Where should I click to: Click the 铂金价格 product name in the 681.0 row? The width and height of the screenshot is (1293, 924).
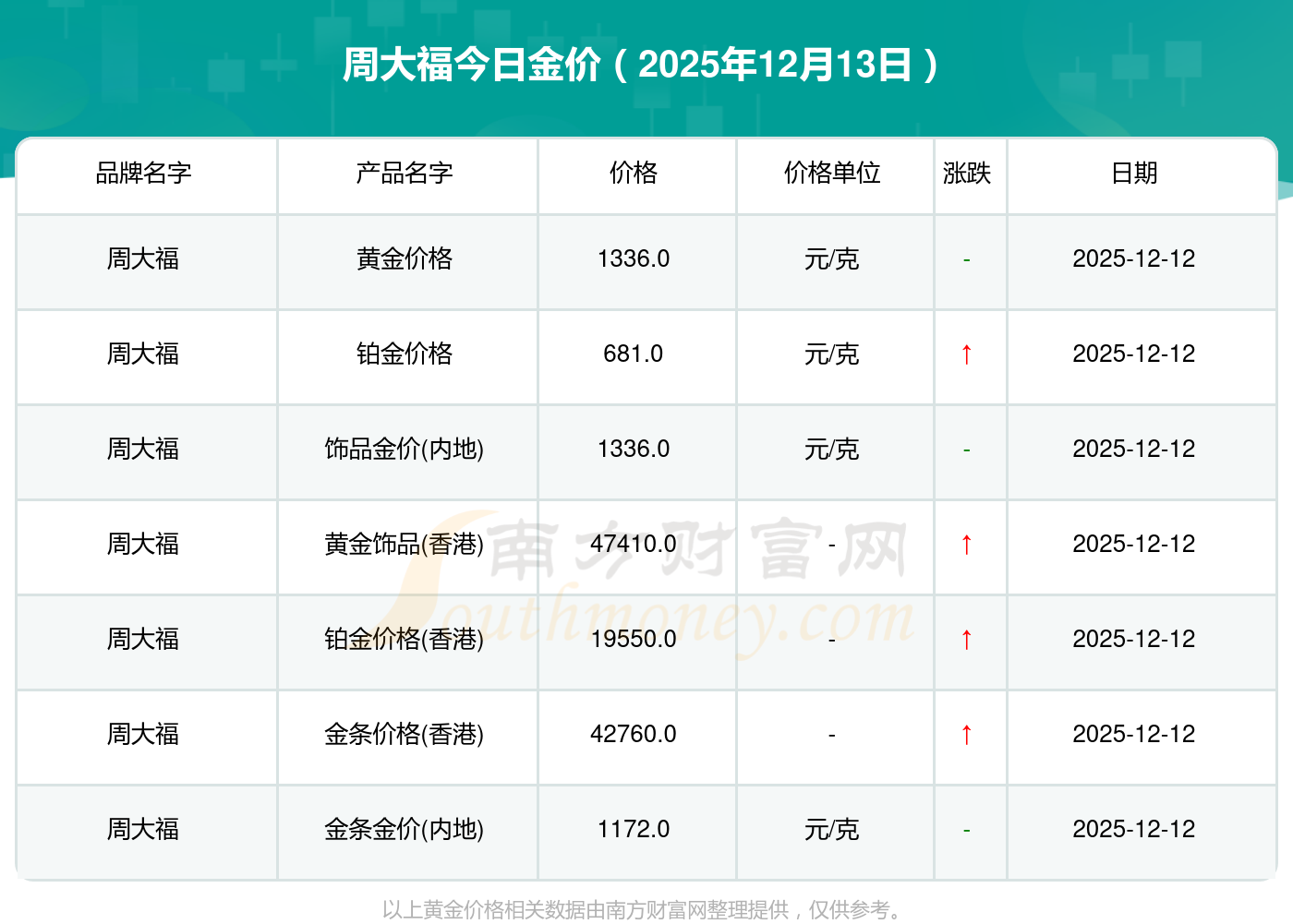[405, 354]
